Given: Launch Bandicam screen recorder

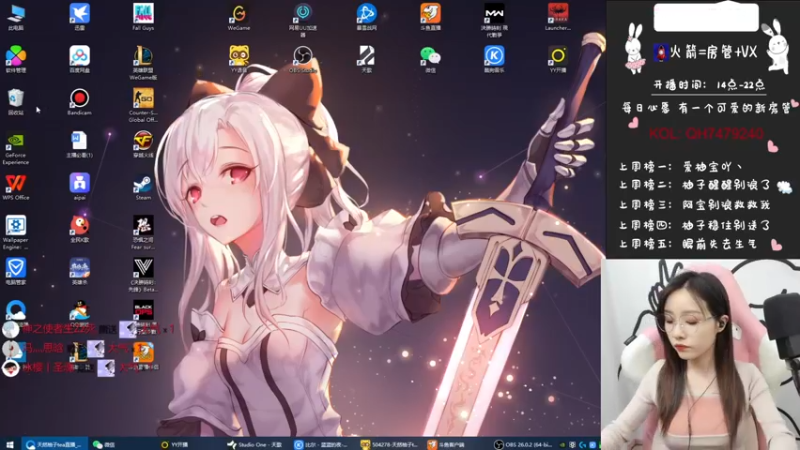Looking at the screenshot, I should click(x=80, y=102).
